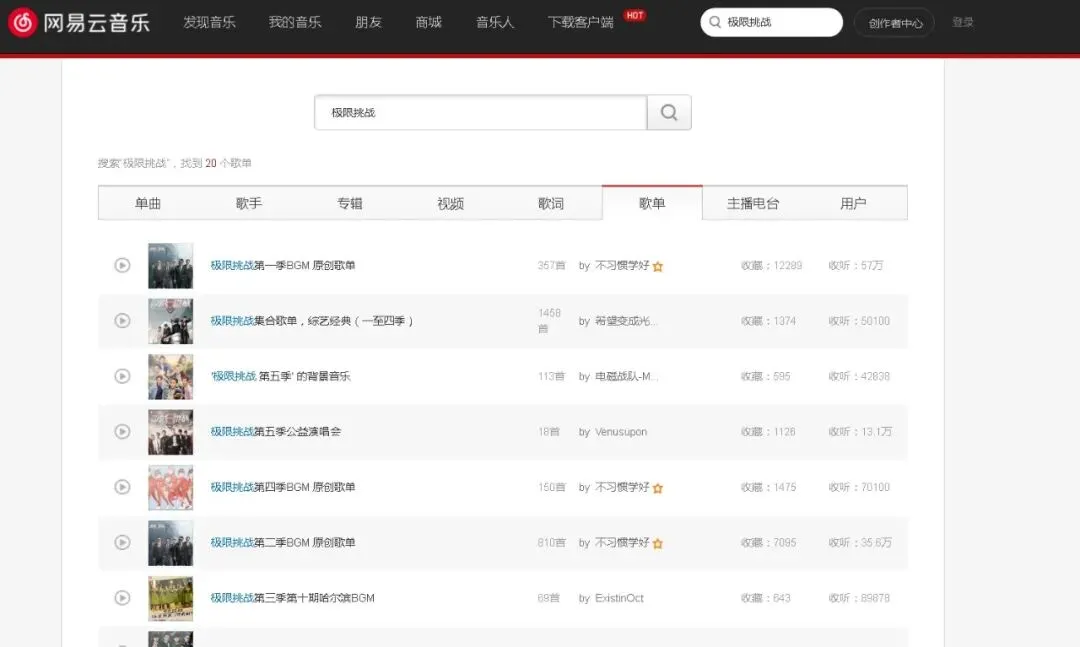The image size is (1080, 647).
Task: Open creator Venusupon profile
Action: [x=621, y=431]
